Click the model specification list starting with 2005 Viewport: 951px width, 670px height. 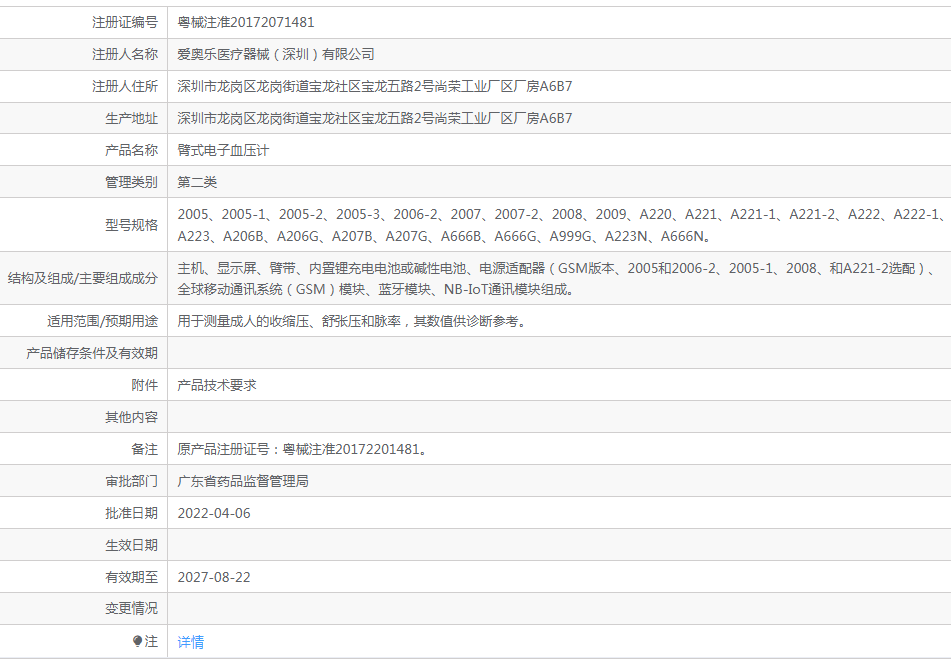pos(562,225)
